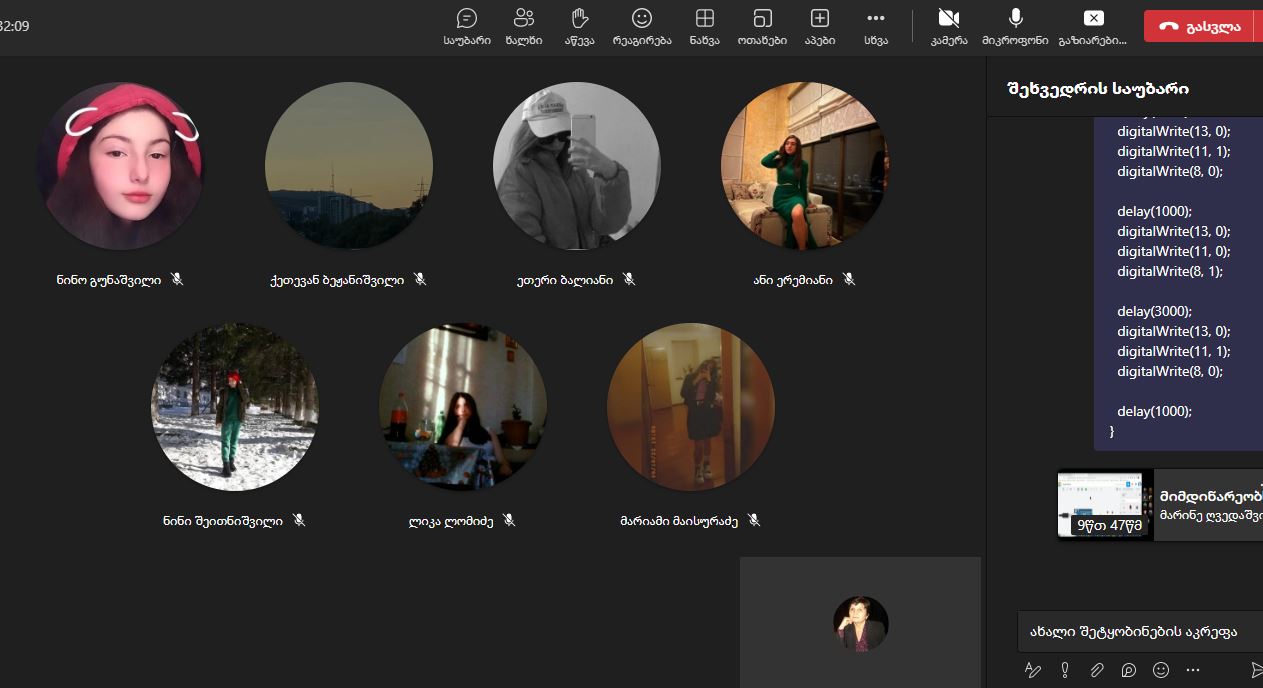Image resolution: width=1263 pixels, height=688 pixels.
Task: Switch to the Chat (საუბარი) panel
Action: [467, 26]
